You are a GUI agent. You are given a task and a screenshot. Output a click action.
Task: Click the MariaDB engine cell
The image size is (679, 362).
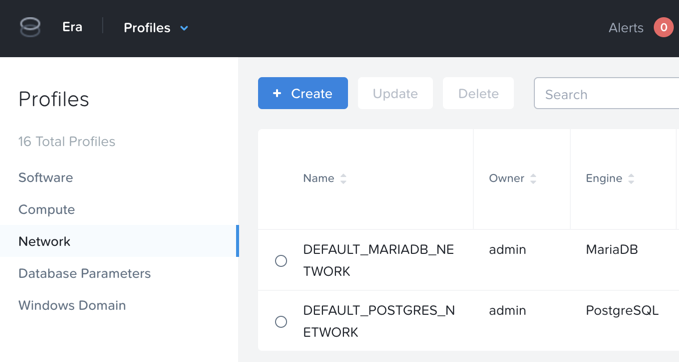click(611, 249)
